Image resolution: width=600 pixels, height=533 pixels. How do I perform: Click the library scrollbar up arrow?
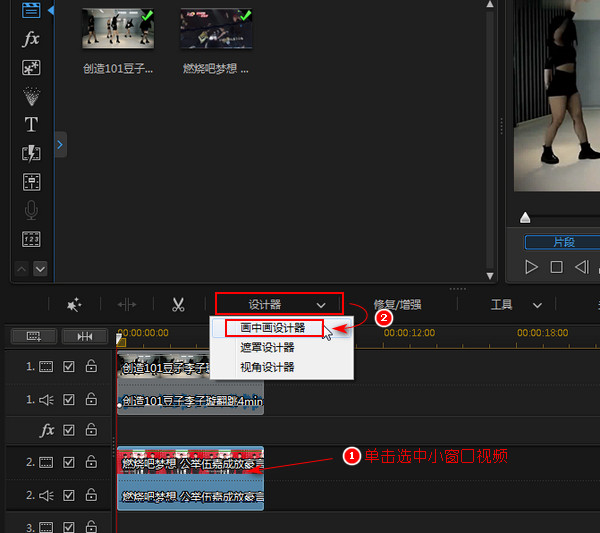(490, 4)
